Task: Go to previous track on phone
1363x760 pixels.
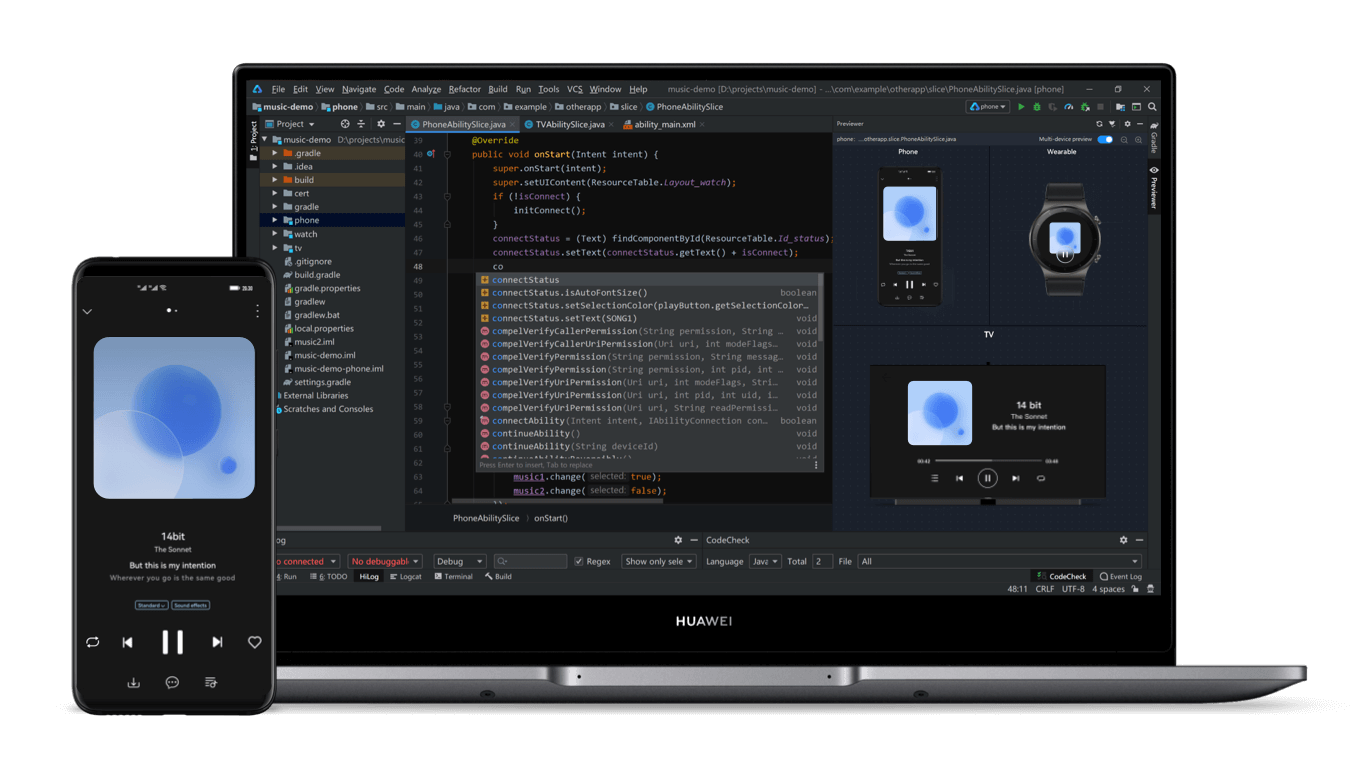Action: point(127,642)
